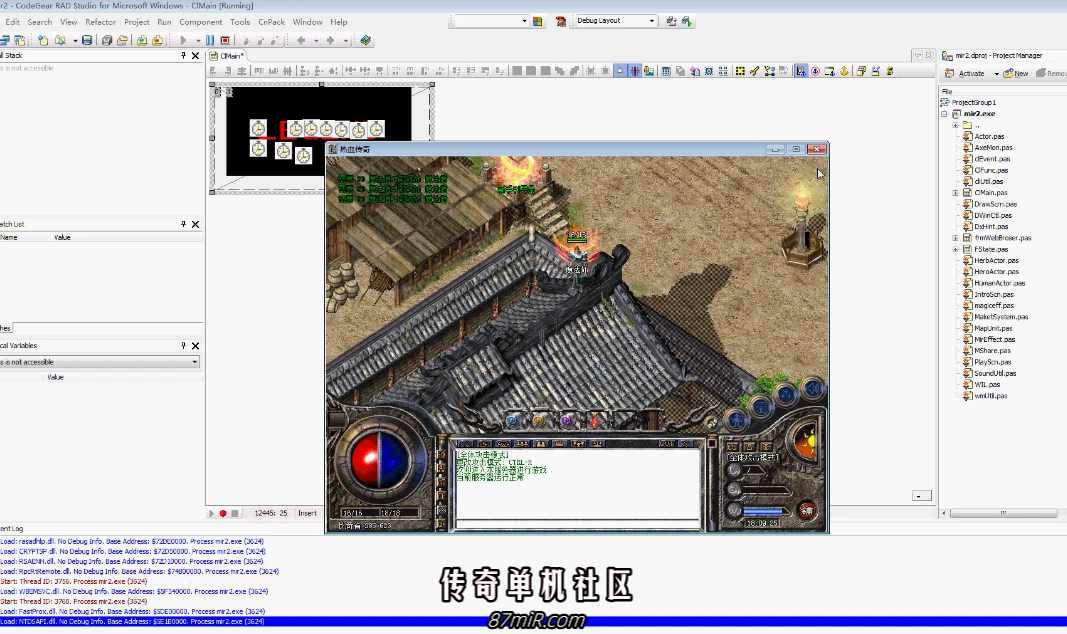
Task: Open the Search menu
Action: [39, 22]
